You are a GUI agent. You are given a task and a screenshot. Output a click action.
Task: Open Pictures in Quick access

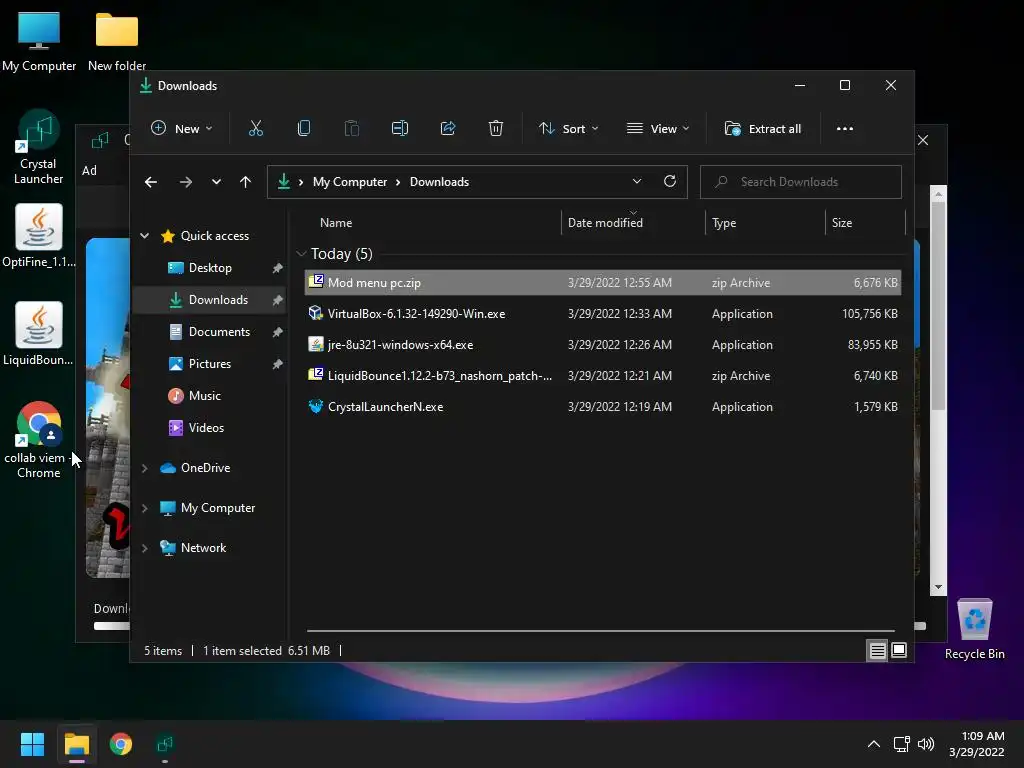(210, 364)
